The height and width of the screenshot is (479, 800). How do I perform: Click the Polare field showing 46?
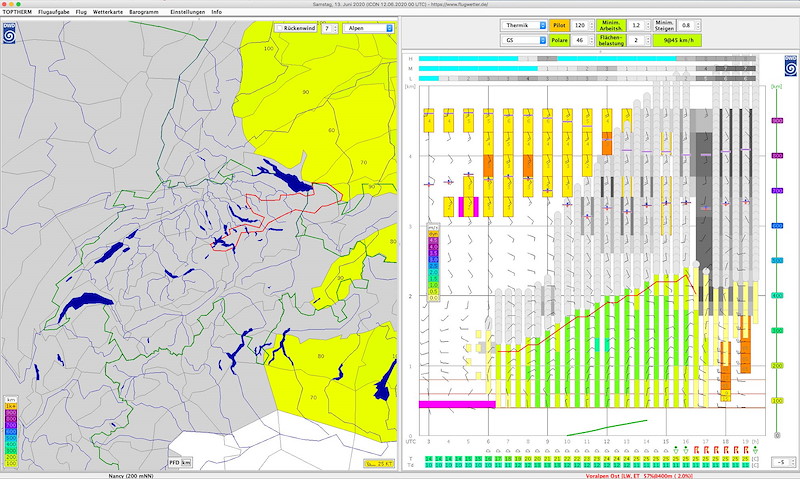click(580, 40)
